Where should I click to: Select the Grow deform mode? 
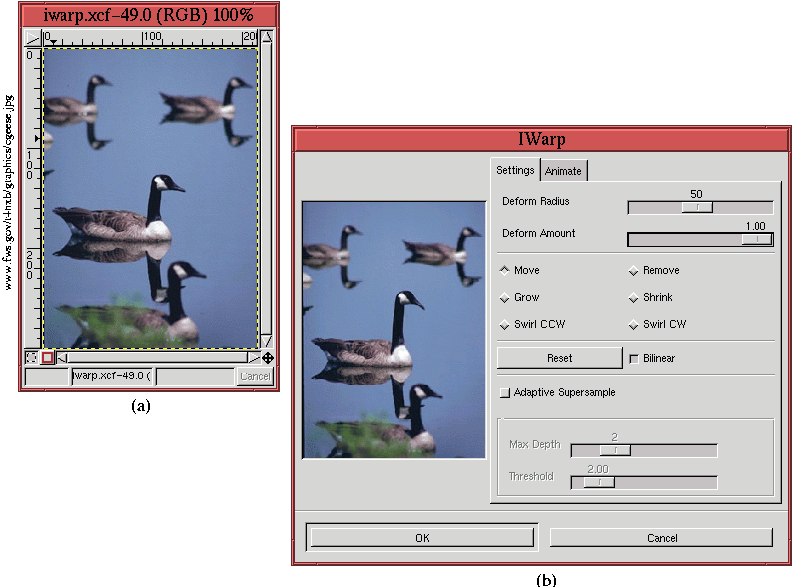505,297
